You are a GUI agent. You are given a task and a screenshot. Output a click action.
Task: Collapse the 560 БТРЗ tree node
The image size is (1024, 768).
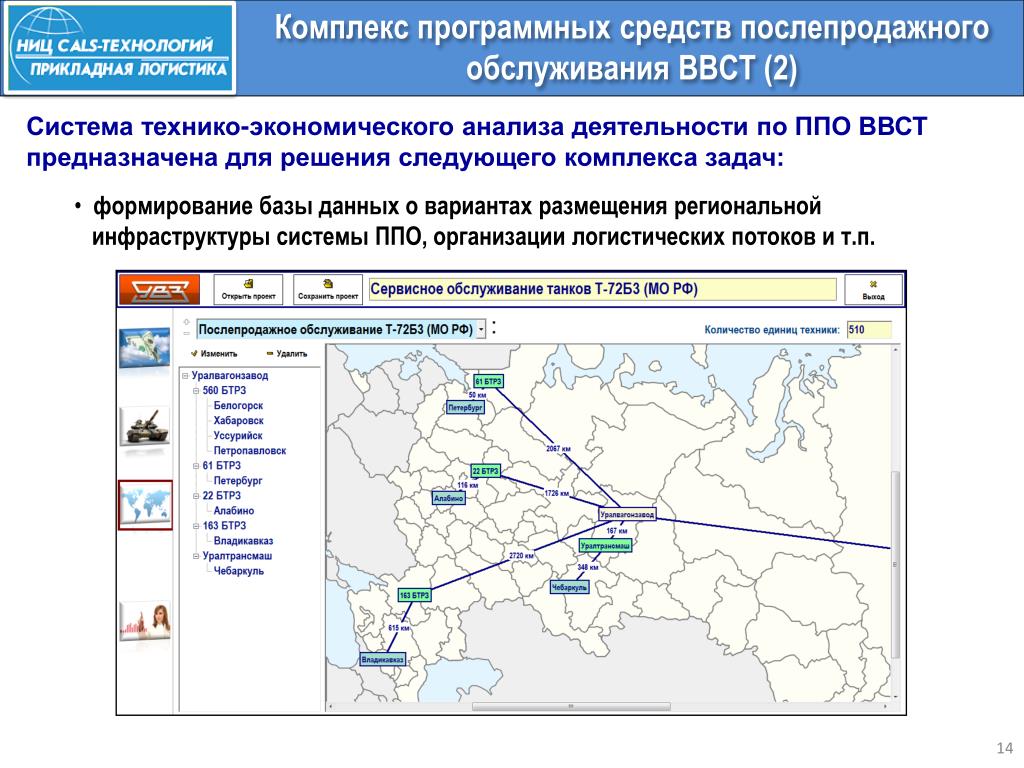point(196,391)
